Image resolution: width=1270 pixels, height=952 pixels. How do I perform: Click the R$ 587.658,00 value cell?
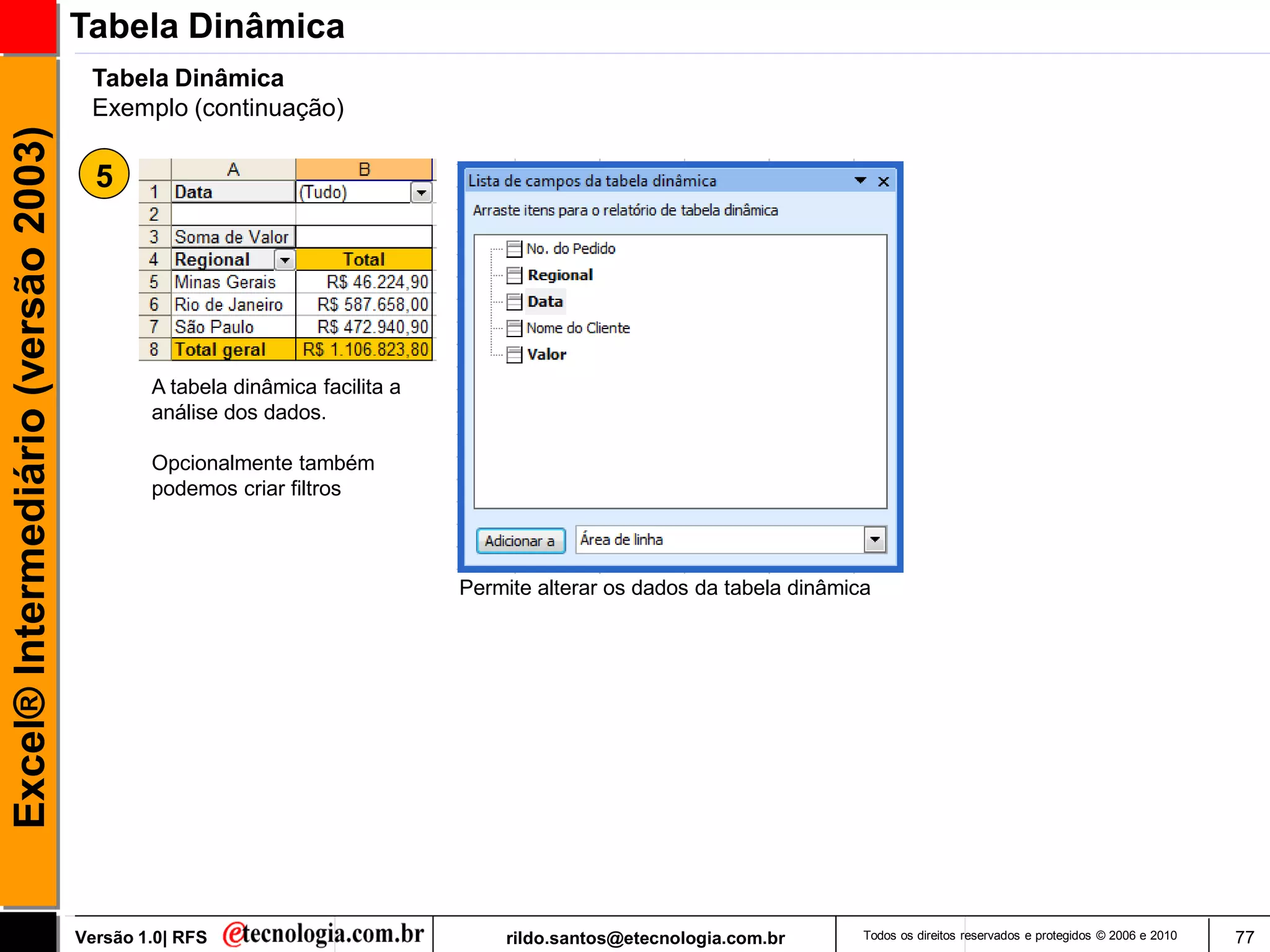[x=364, y=304]
